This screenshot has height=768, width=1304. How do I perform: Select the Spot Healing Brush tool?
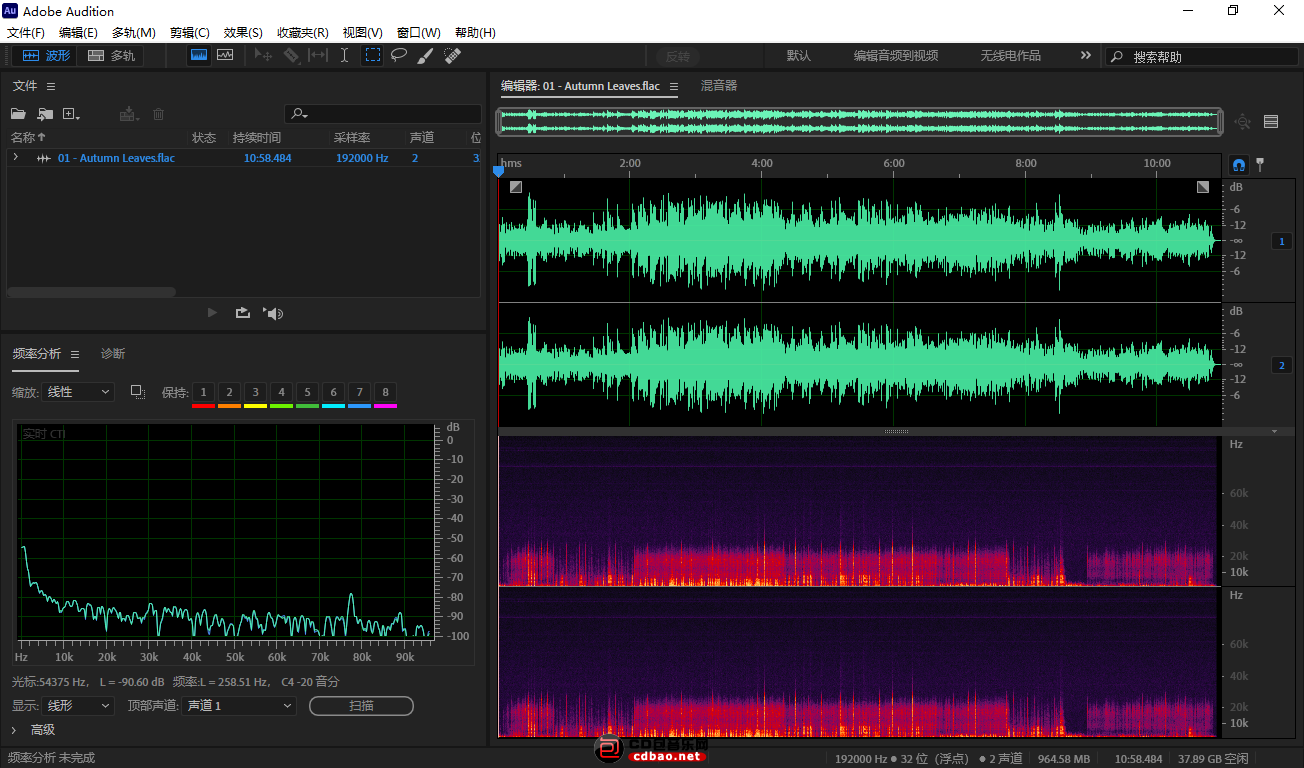[x=452, y=56]
